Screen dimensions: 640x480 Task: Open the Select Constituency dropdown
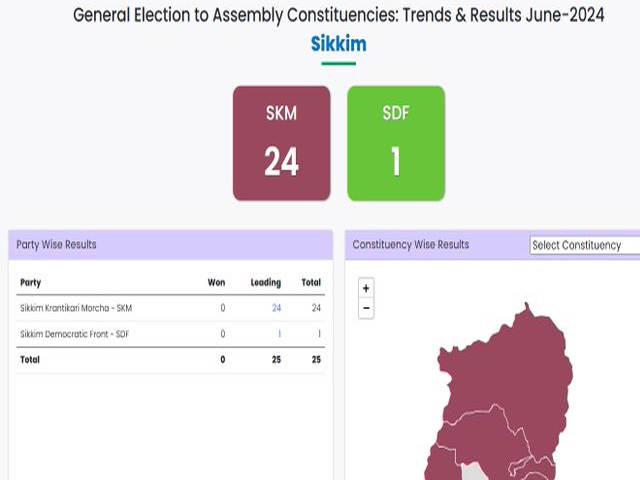(584, 245)
